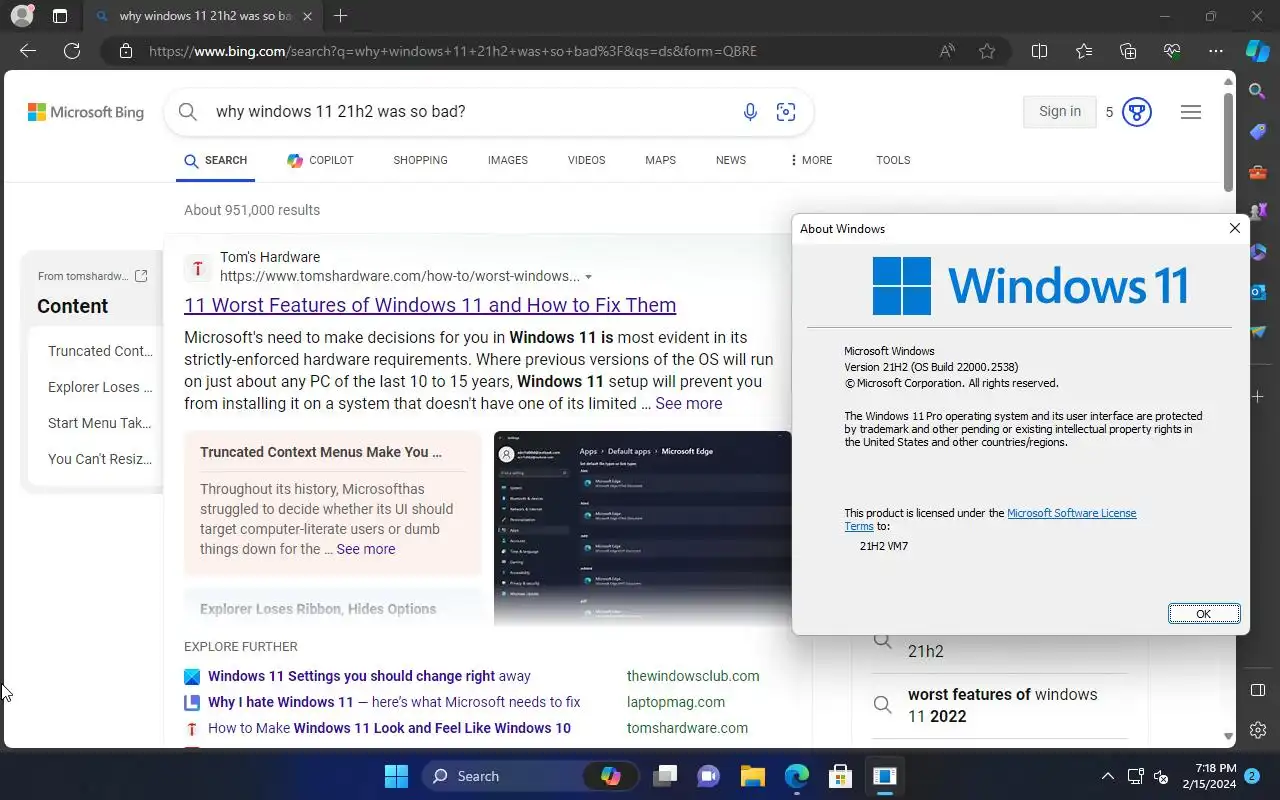Open the Bing hamburger menu
Image resolution: width=1280 pixels, height=800 pixels.
point(1190,112)
